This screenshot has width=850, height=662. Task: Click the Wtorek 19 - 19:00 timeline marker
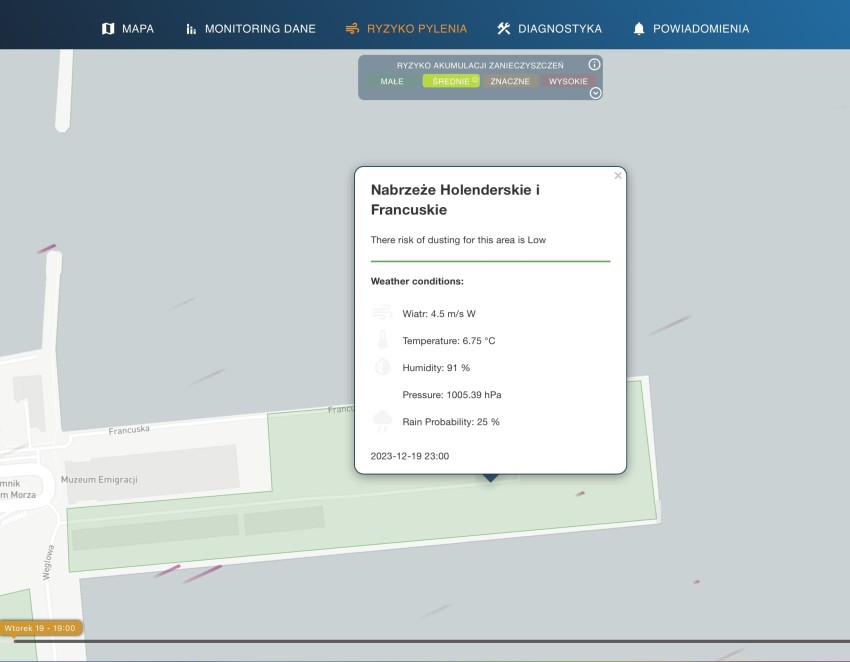(x=42, y=628)
